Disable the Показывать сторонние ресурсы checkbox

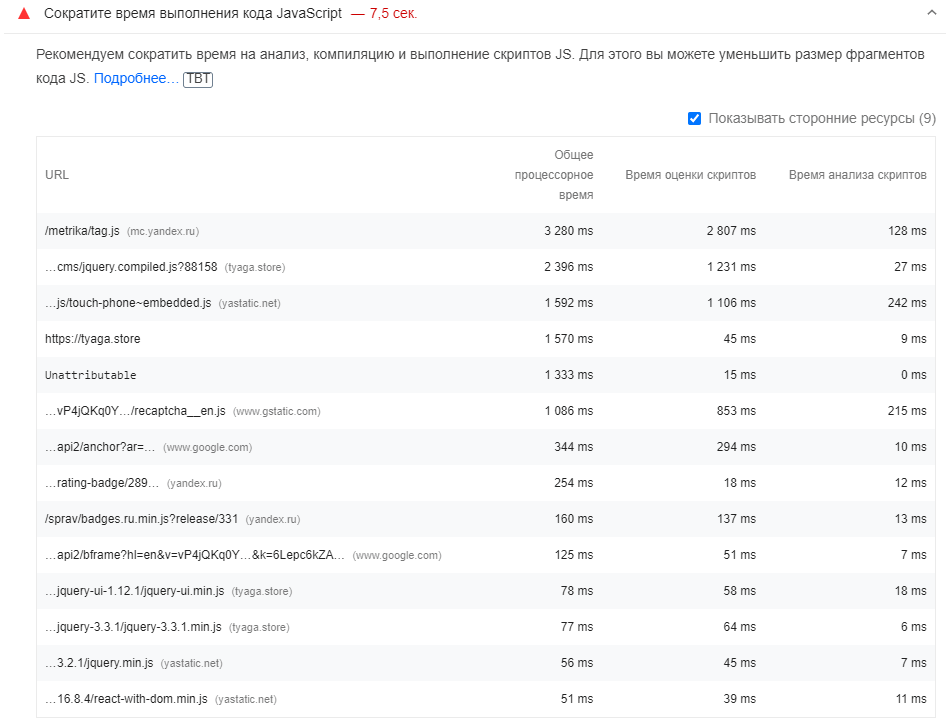693,118
